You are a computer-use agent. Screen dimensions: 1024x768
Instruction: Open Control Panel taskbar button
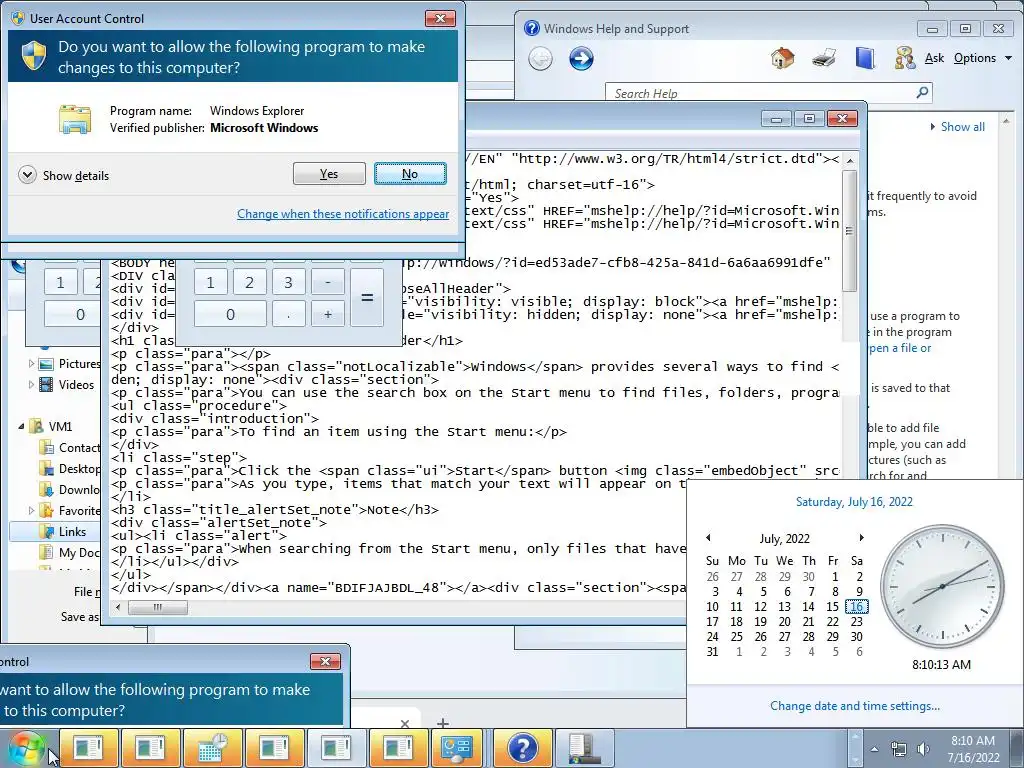pyautogui.click(x=458, y=747)
